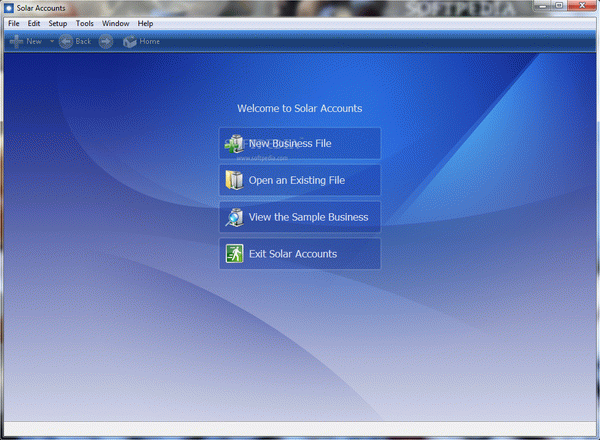Maximize the Solar Accounts window
This screenshot has width=600, height=440.
coord(559,5)
